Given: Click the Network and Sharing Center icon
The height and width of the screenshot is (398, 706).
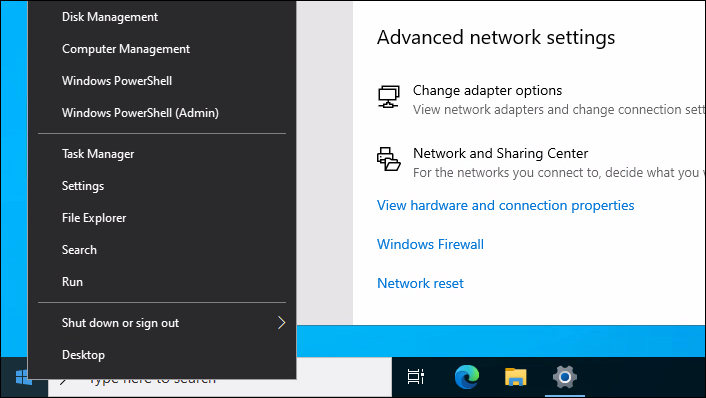Looking at the screenshot, I should 389,159.
